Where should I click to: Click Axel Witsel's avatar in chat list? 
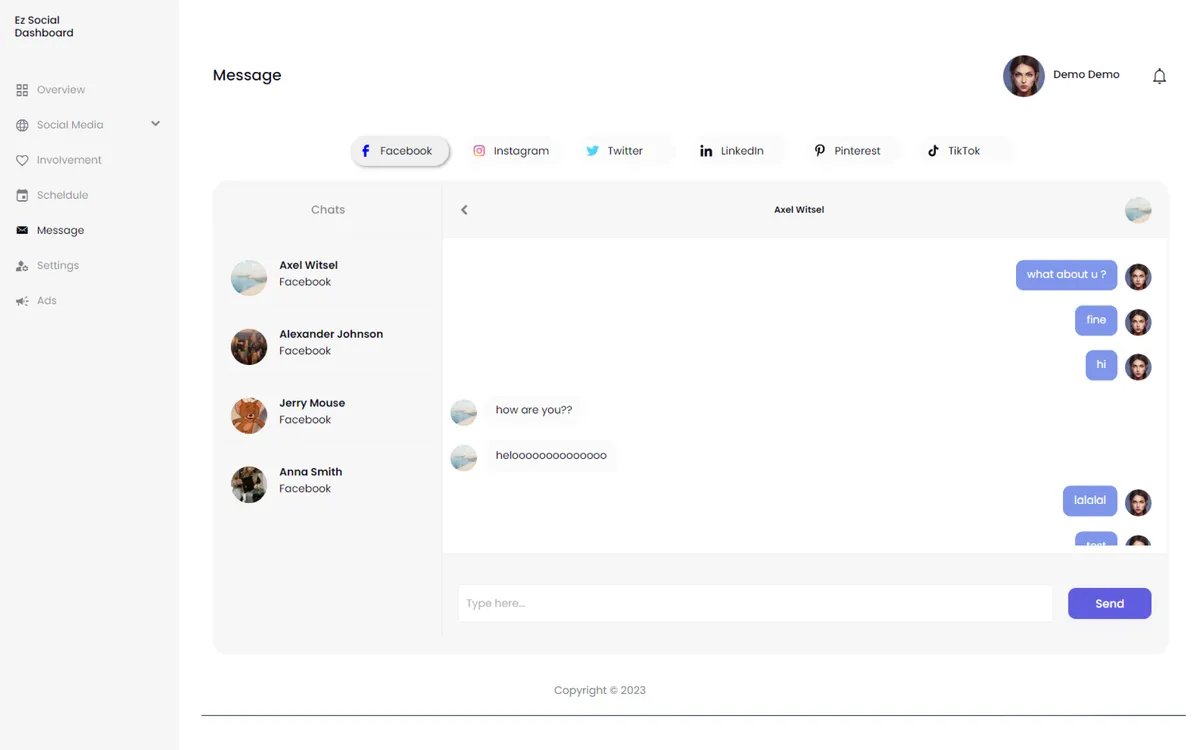coord(249,278)
